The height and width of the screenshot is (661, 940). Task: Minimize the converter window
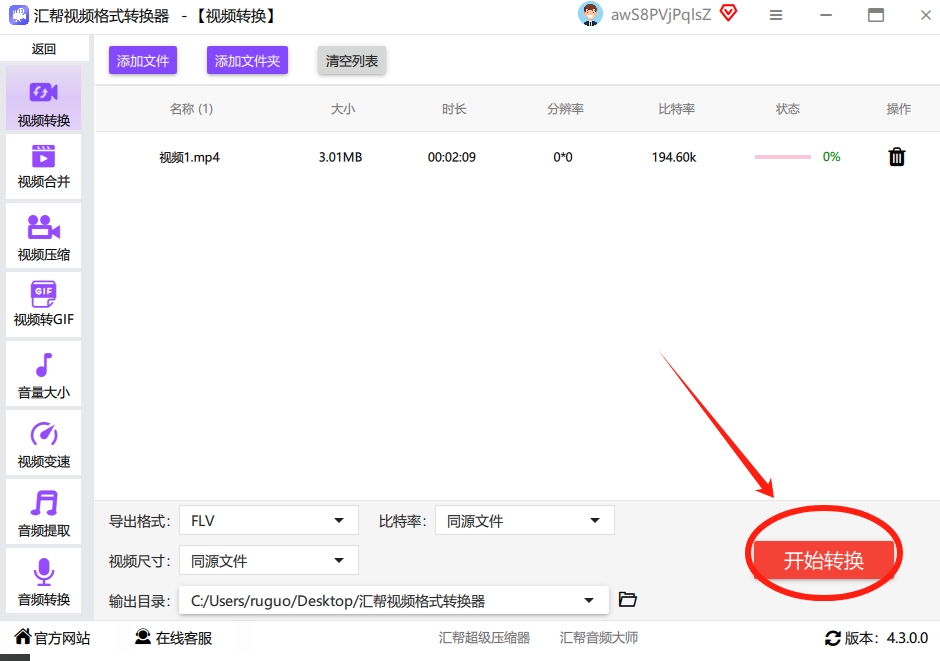click(826, 15)
